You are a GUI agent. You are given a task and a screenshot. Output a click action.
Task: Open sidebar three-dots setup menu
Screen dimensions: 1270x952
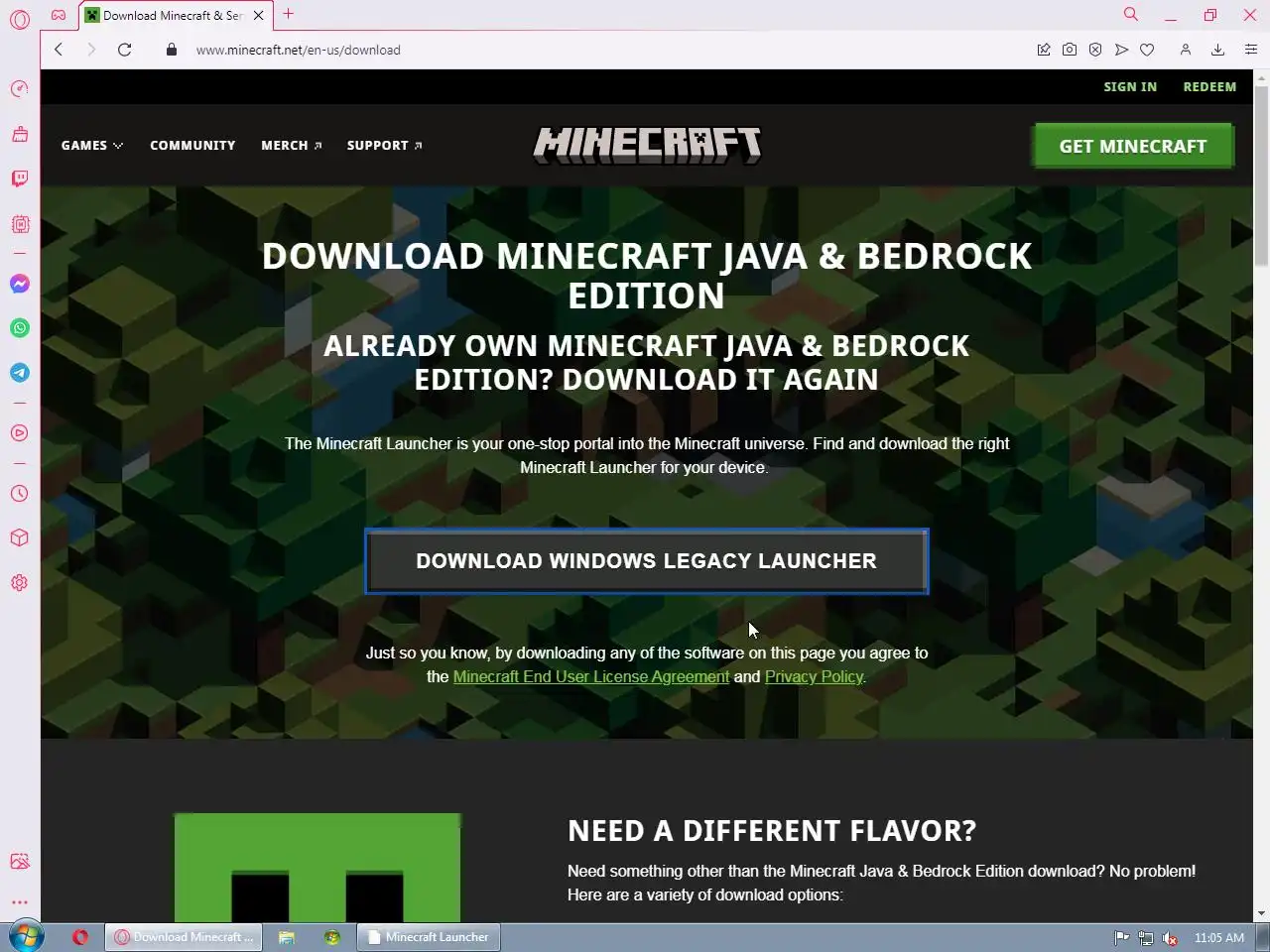(20, 902)
